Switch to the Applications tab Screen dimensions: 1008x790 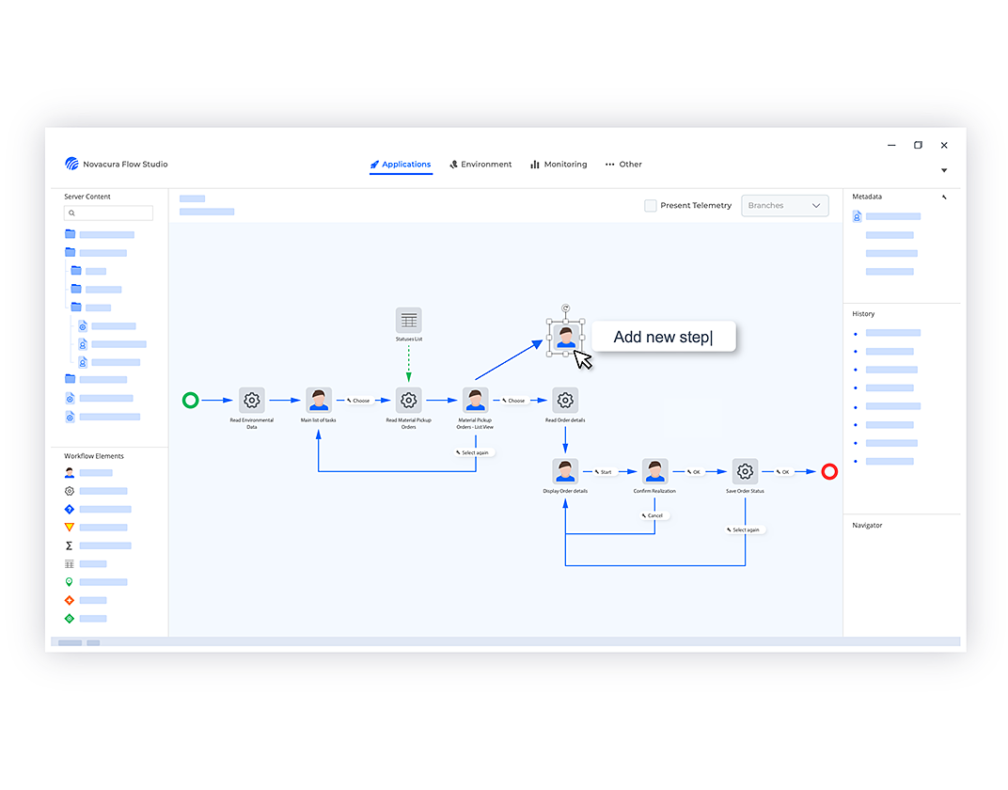[401, 165]
